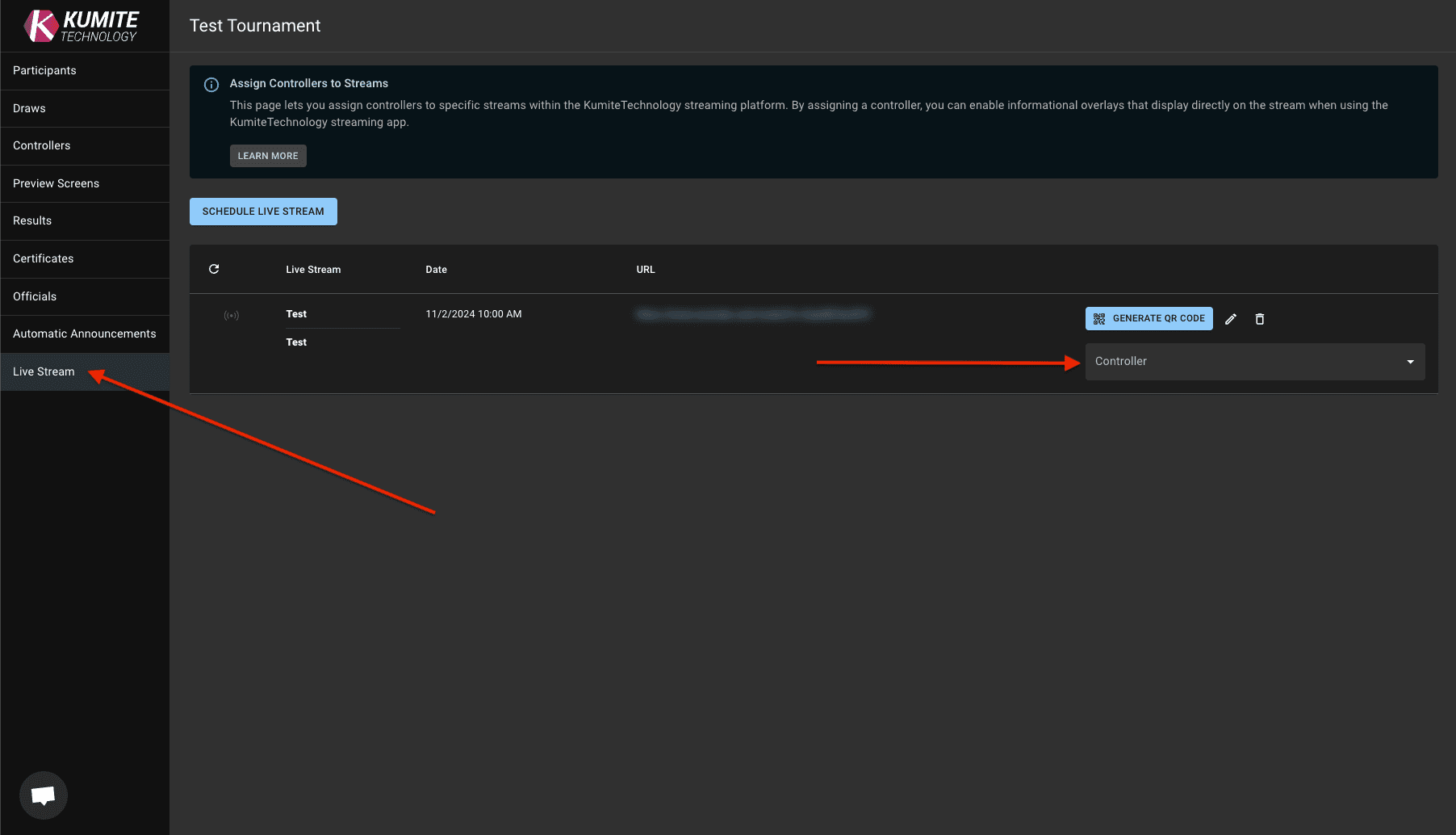The height and width of the screenshot is (835, 1456).
Task: Click the info icon beside Assign Controllers to Streams
Action: point(211,84)
